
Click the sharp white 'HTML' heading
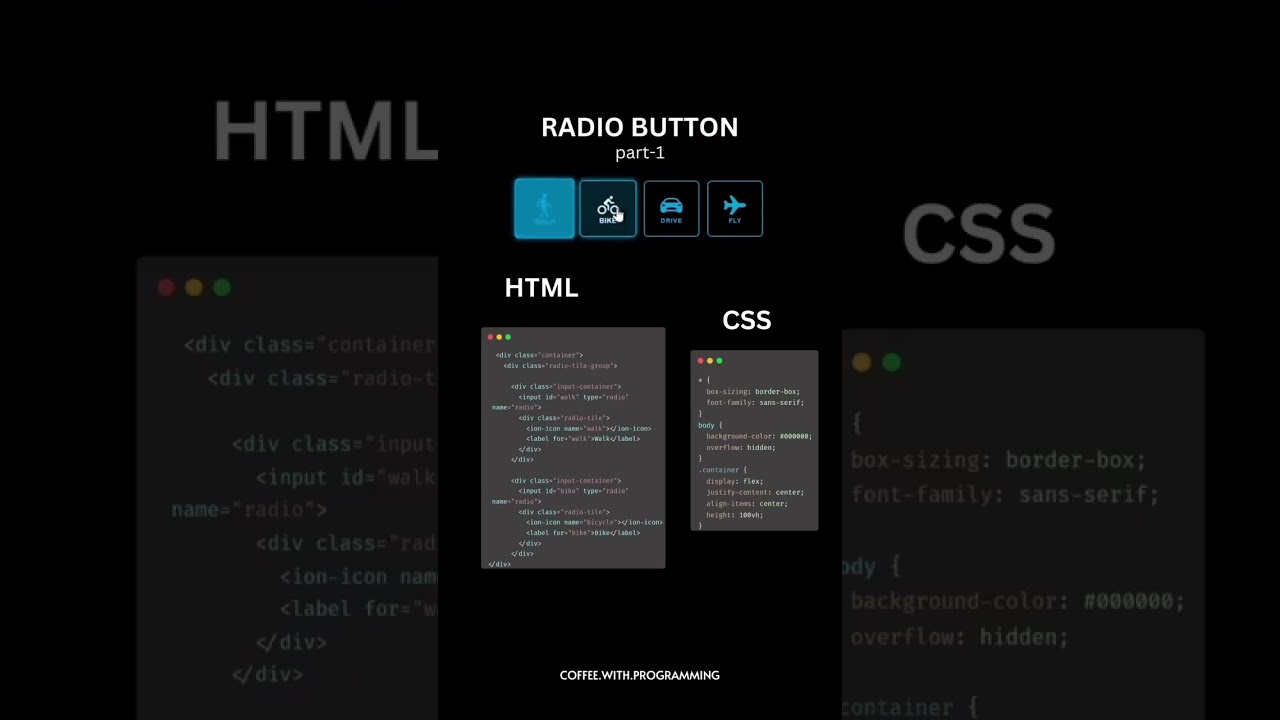(541, 288)
